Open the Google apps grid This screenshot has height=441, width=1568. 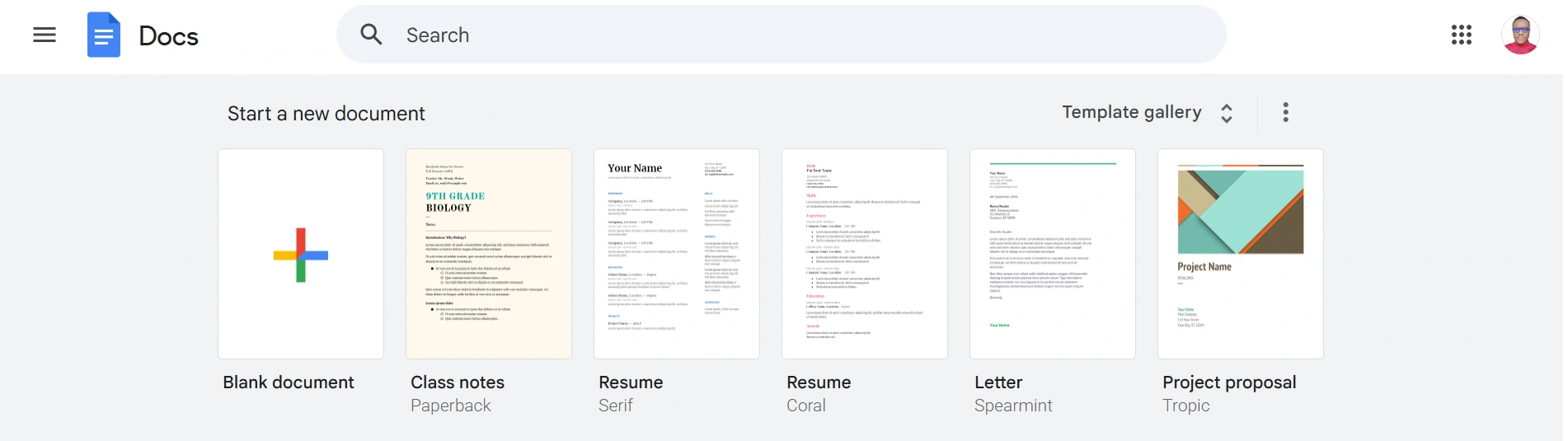point(1462,35)
